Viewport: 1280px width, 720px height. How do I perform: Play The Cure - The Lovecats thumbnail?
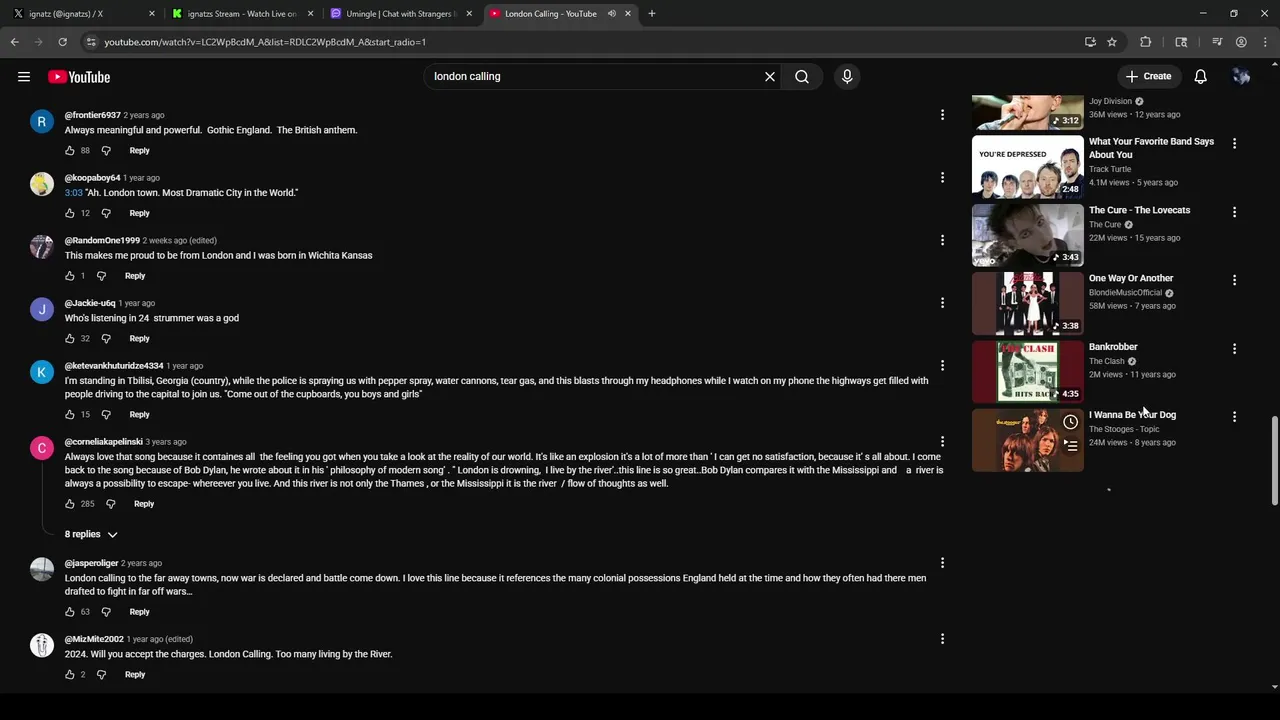[1027, 235]
